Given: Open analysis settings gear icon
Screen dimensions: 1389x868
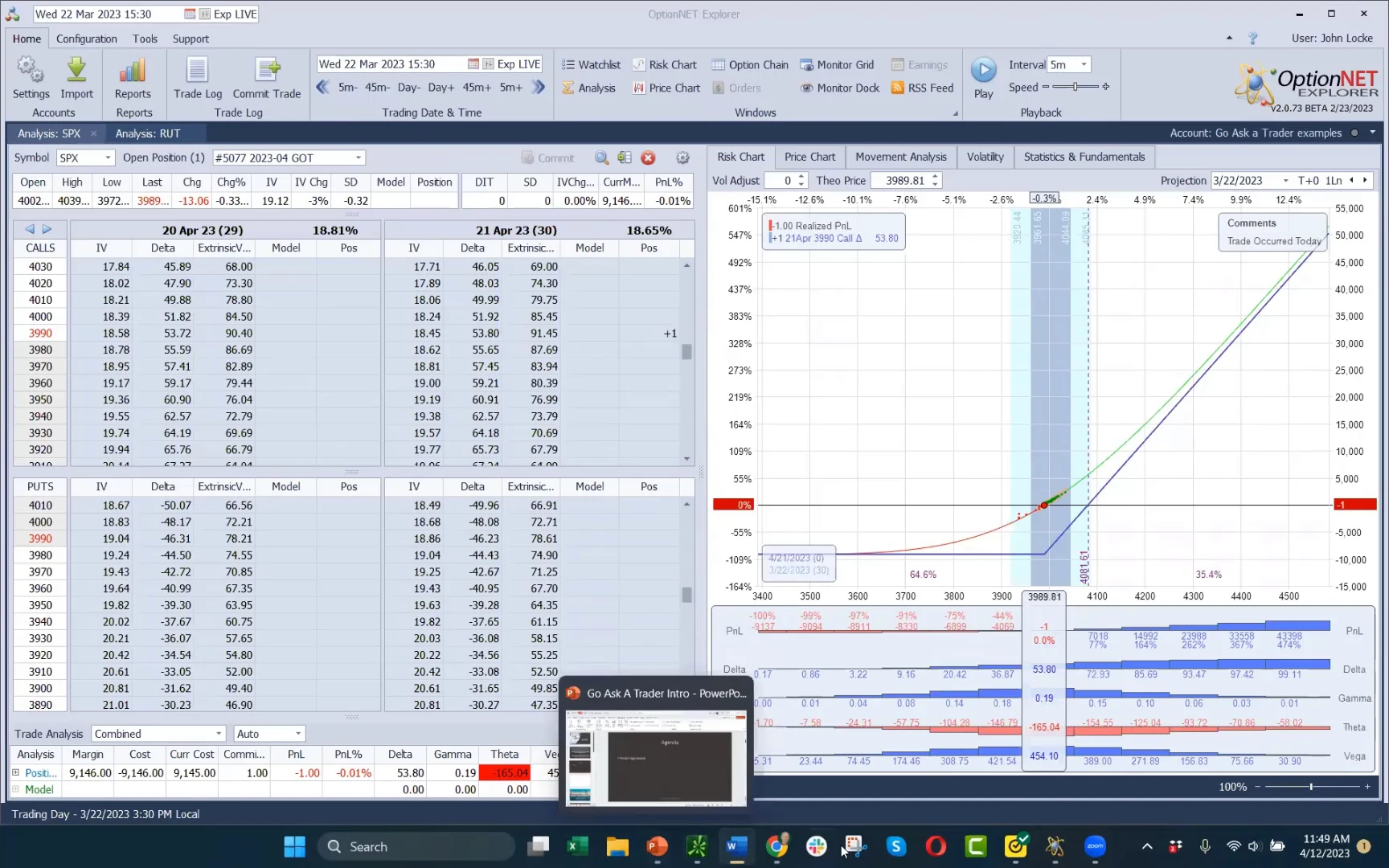Looking at the screenshot, I should point(682,158).
